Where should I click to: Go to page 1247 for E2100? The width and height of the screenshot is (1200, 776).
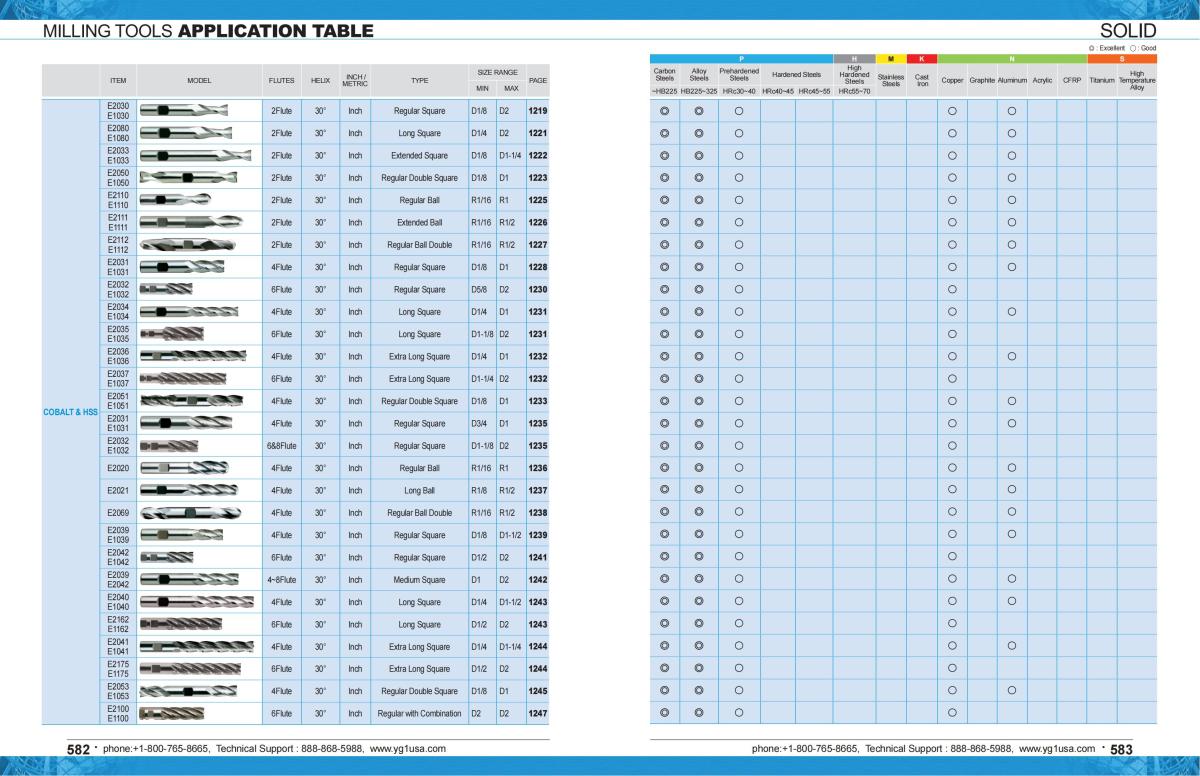point(537,714)
